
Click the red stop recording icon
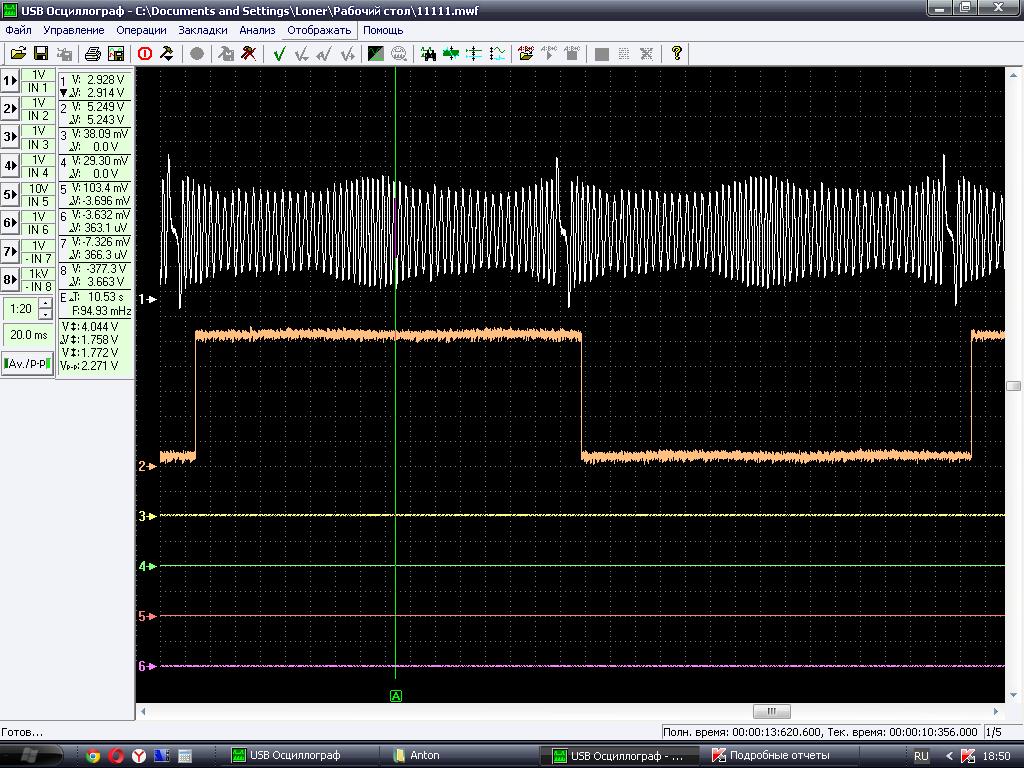145,54
